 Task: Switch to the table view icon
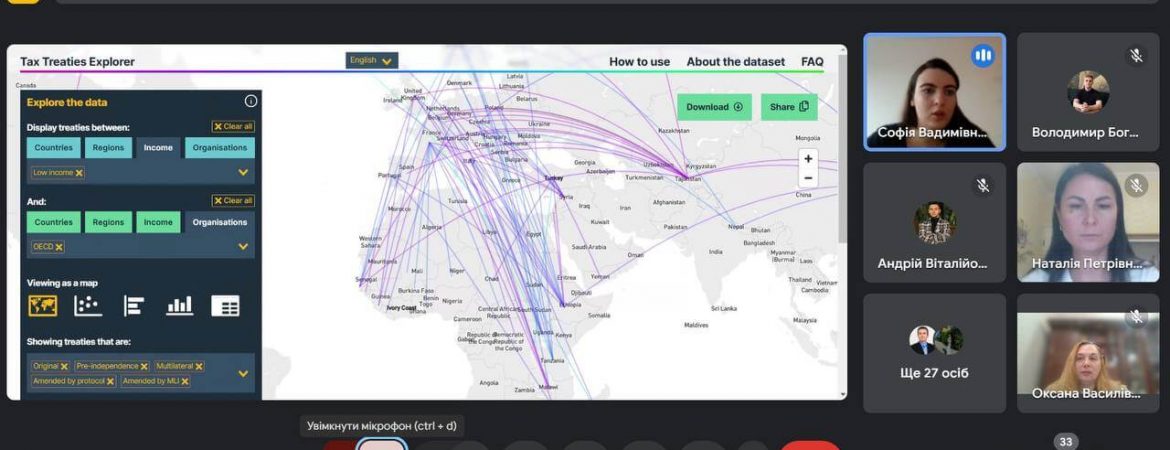tap(225, 305)
